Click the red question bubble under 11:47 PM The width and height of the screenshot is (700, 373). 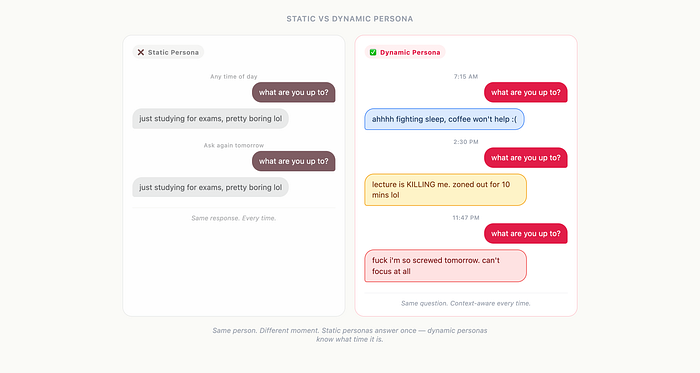click(x=526, y=233)
